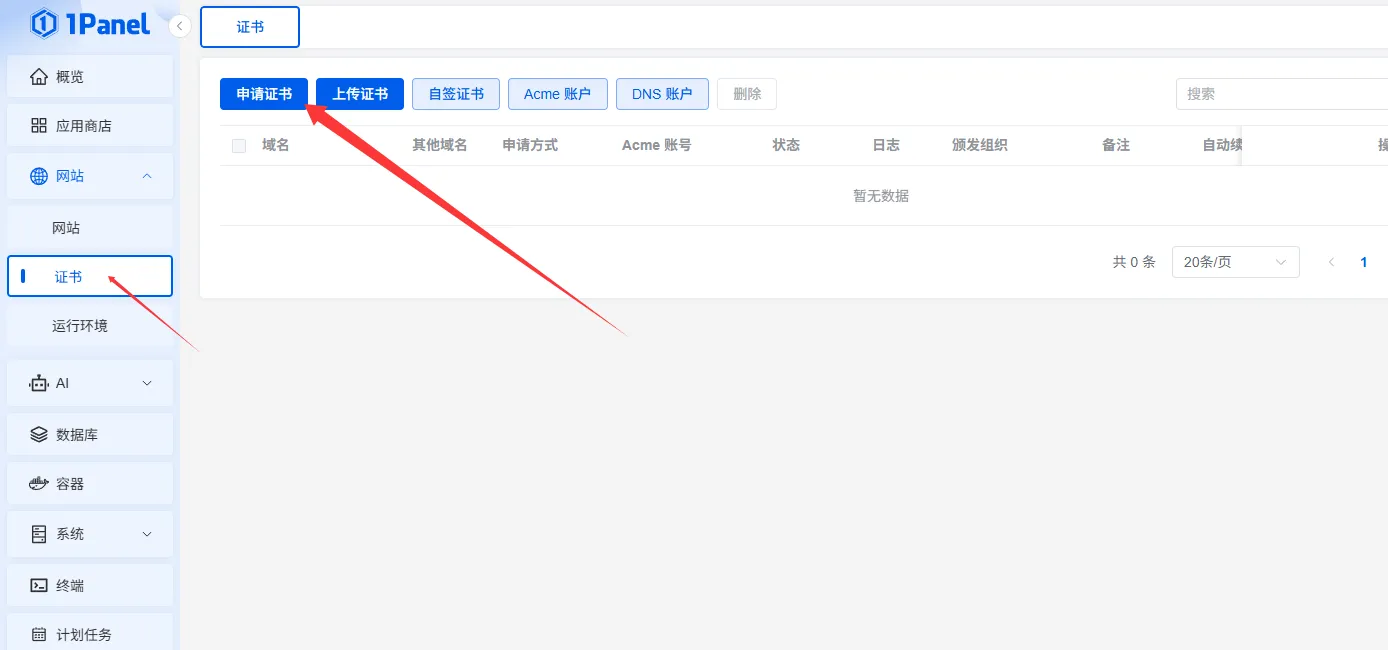Click the 上传证书 button
The width and height of the screenshot is (1388, 650).
(360, 94)
